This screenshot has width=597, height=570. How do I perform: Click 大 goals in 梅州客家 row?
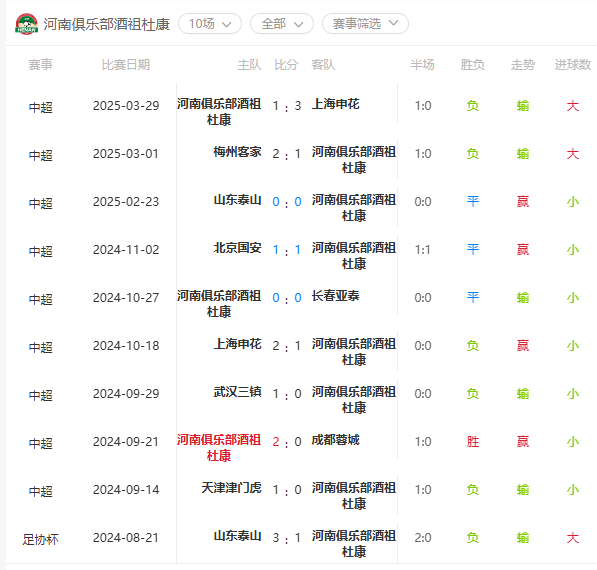[x=573, y=154]
